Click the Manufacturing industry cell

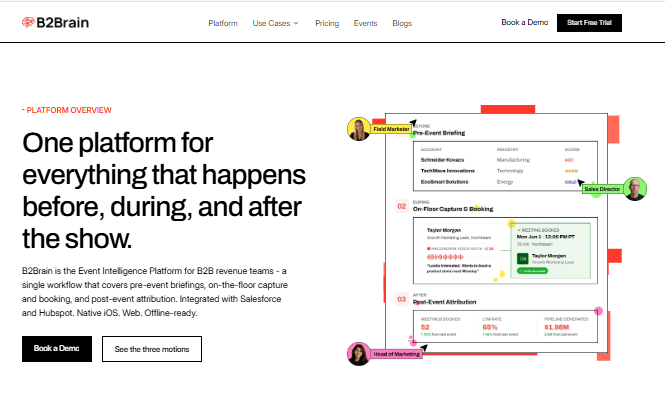pos(513,160)
